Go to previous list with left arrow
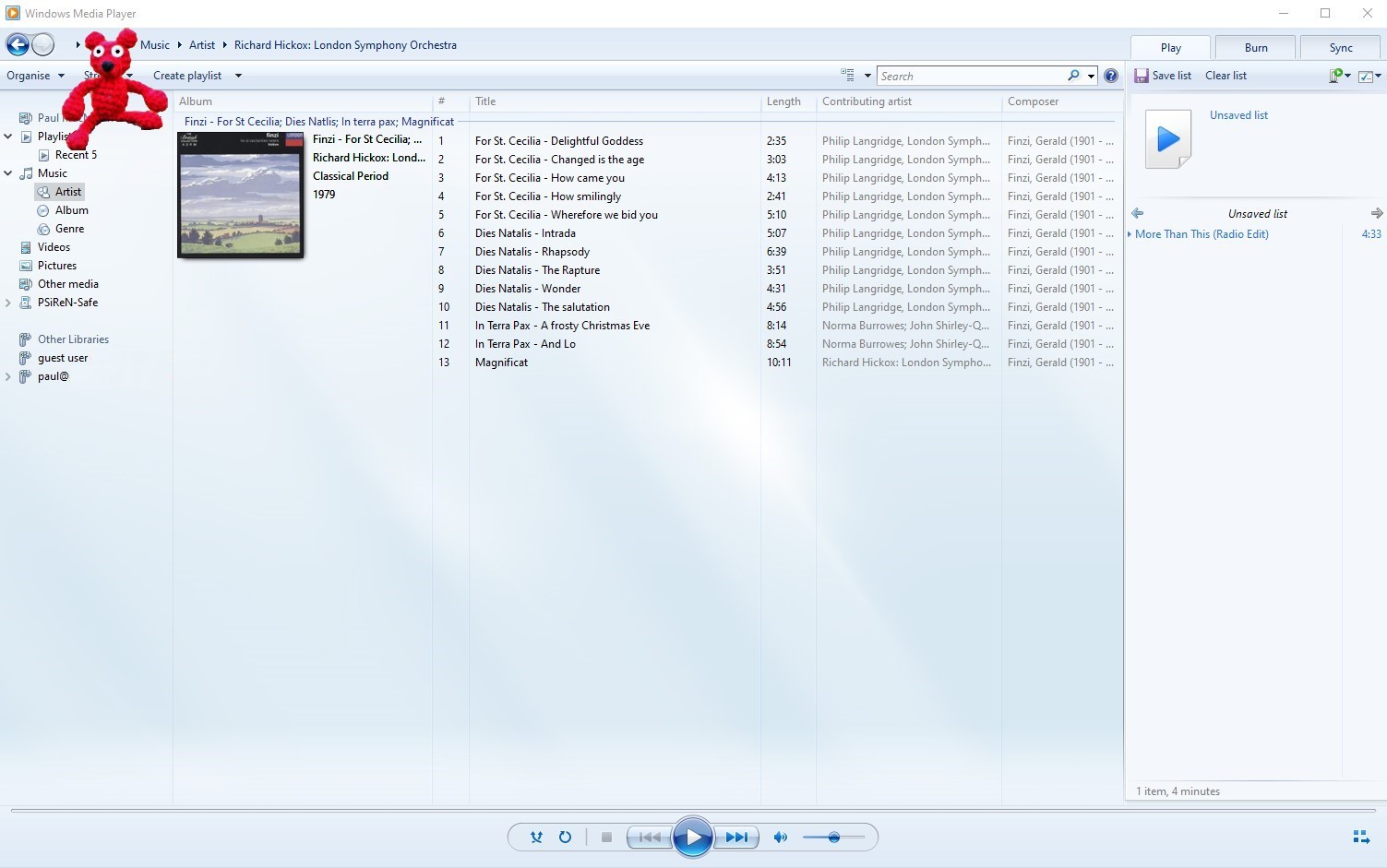Screen dimensions: 1387x868 pos(1137,213)
